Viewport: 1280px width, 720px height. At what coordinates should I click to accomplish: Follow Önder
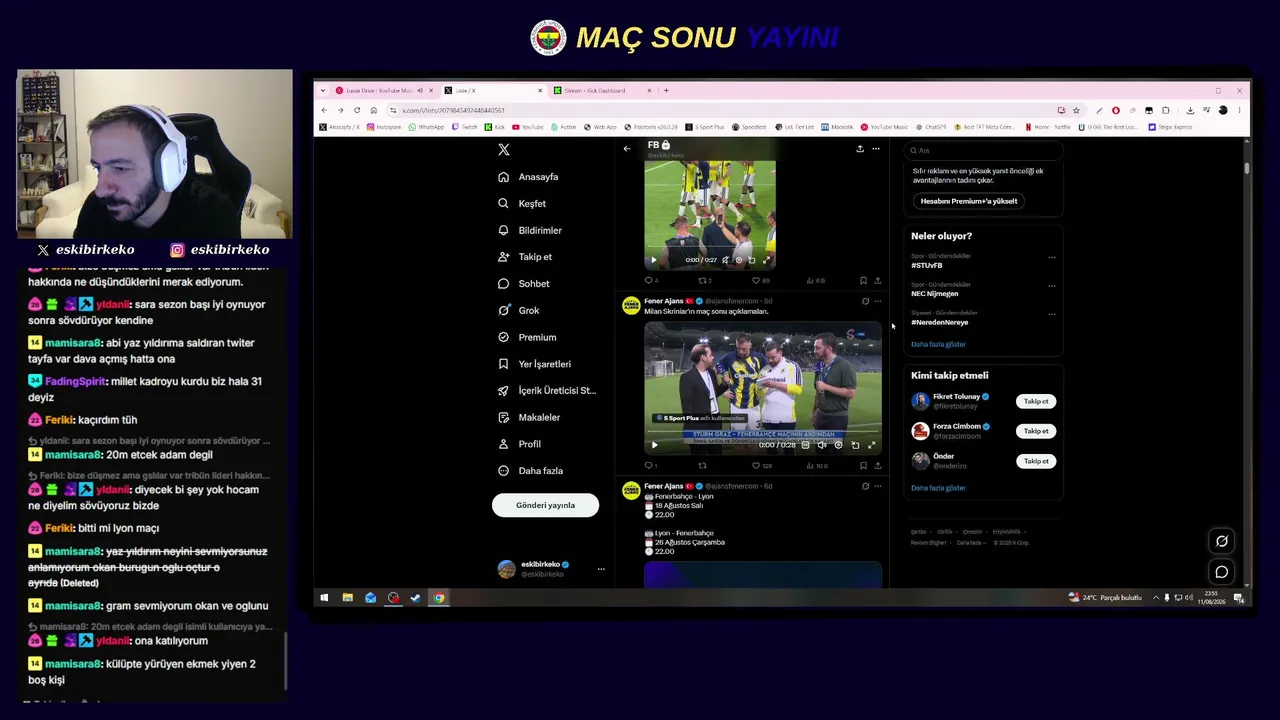(1036, 461)
